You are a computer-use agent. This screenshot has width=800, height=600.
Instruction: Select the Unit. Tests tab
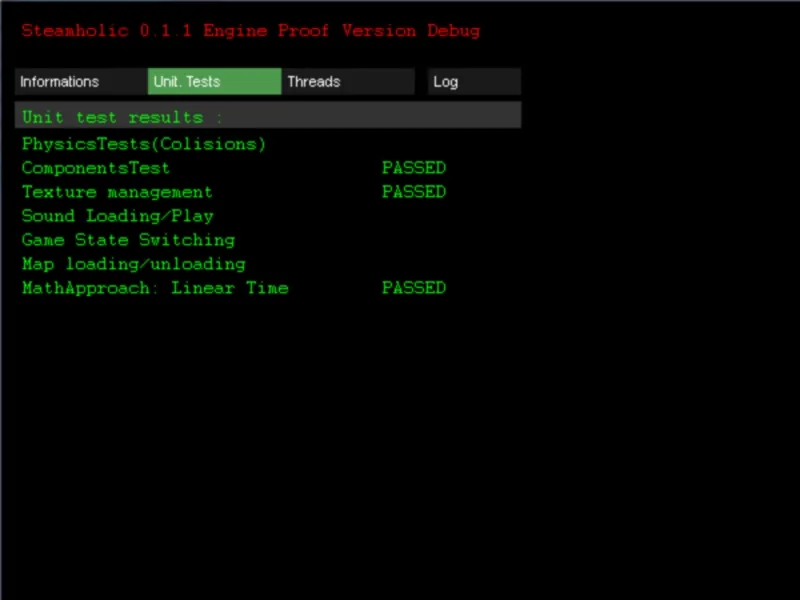coord(214,82)
